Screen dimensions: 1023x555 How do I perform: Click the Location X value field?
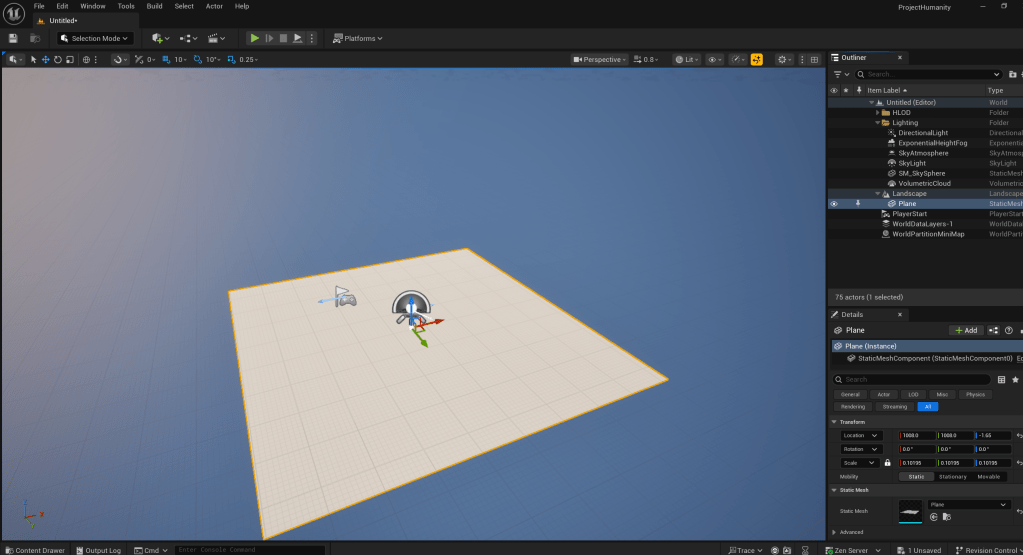[x=917, y=436]
